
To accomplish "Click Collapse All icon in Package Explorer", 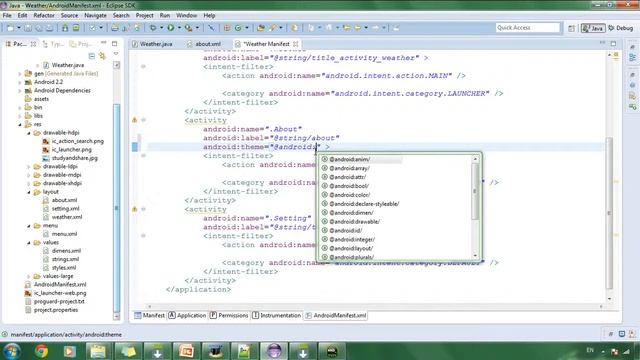I will pyautogui.click(x=91, y=56).
